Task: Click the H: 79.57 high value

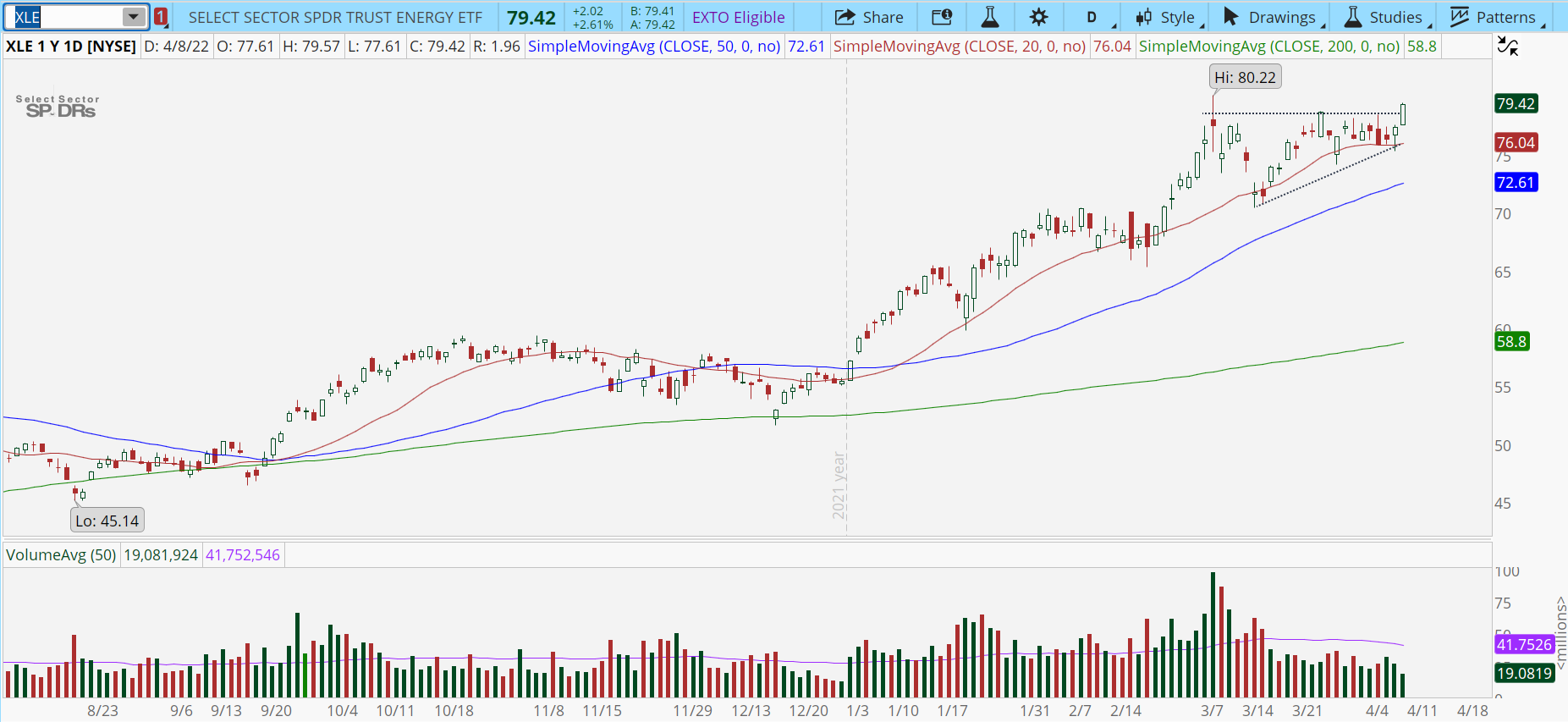Action: click(x=311, y=47)
